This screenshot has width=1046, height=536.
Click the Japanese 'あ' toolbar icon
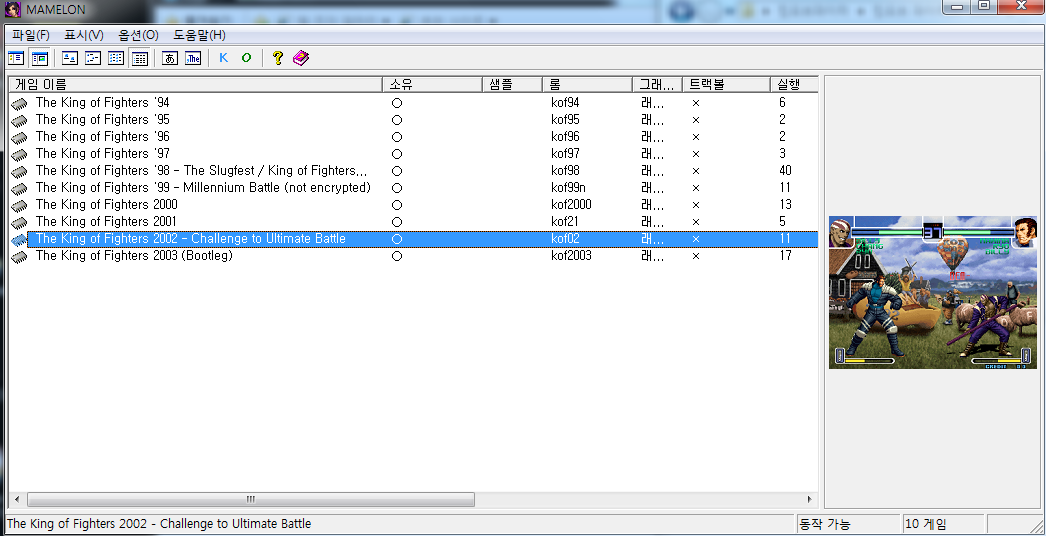click(x=170, y=58)
